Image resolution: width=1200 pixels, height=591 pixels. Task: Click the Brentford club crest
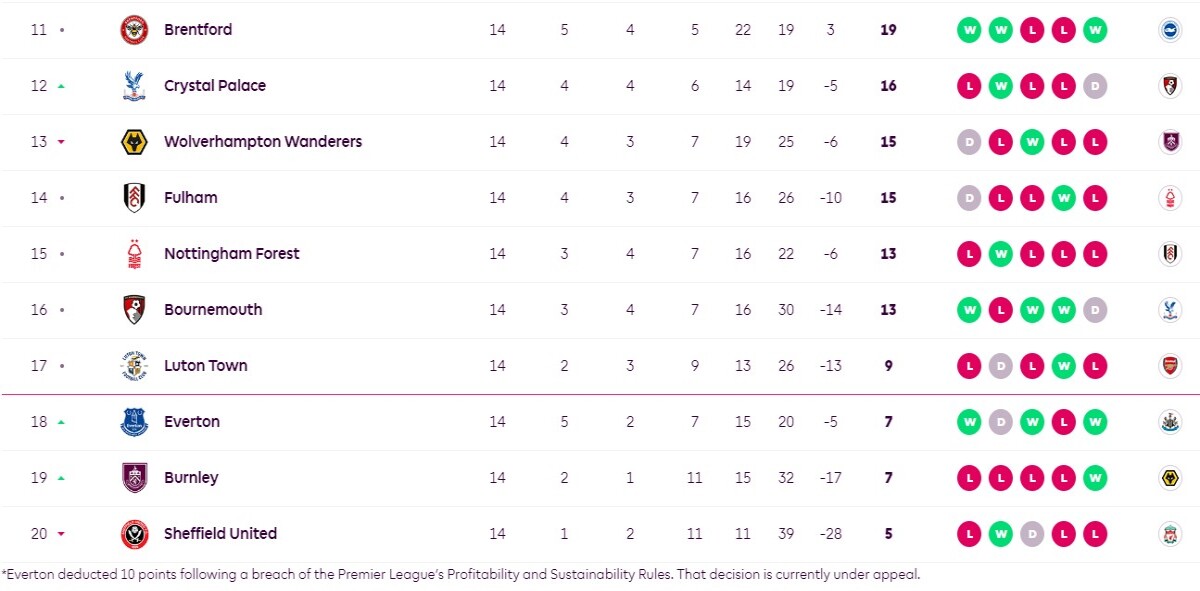pyautogui.click(x=134, y=30)
